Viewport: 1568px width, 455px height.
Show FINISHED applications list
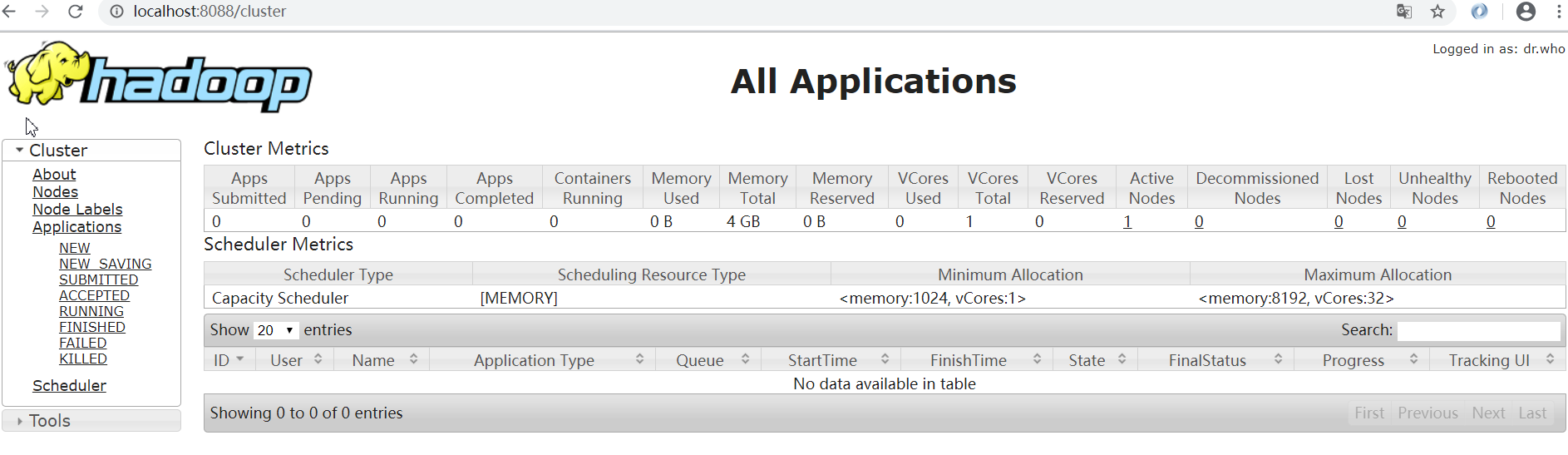pyautogui.click(x=92, y=327)
